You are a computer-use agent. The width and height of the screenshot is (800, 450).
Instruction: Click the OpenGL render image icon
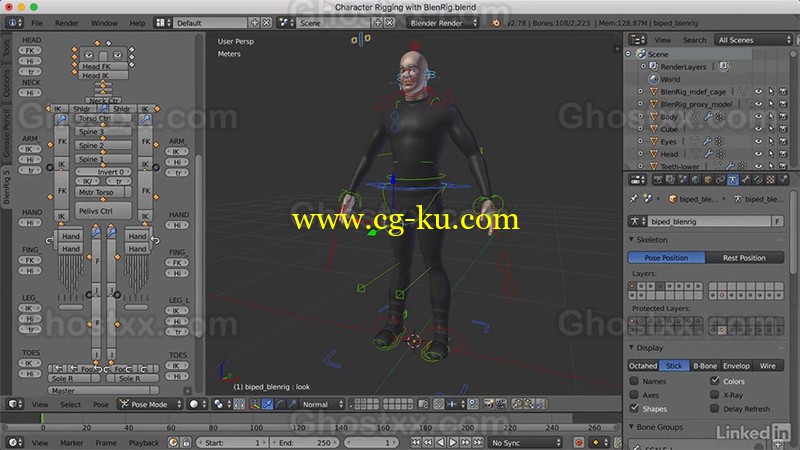(x=488, y=404)
